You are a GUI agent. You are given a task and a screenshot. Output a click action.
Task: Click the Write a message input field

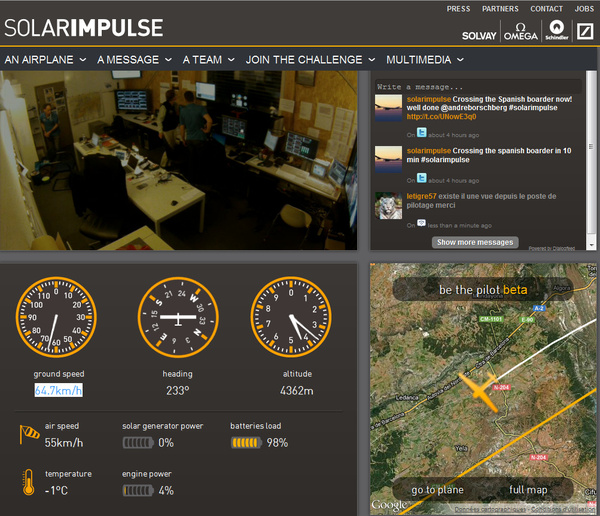(x=478, y=87)
